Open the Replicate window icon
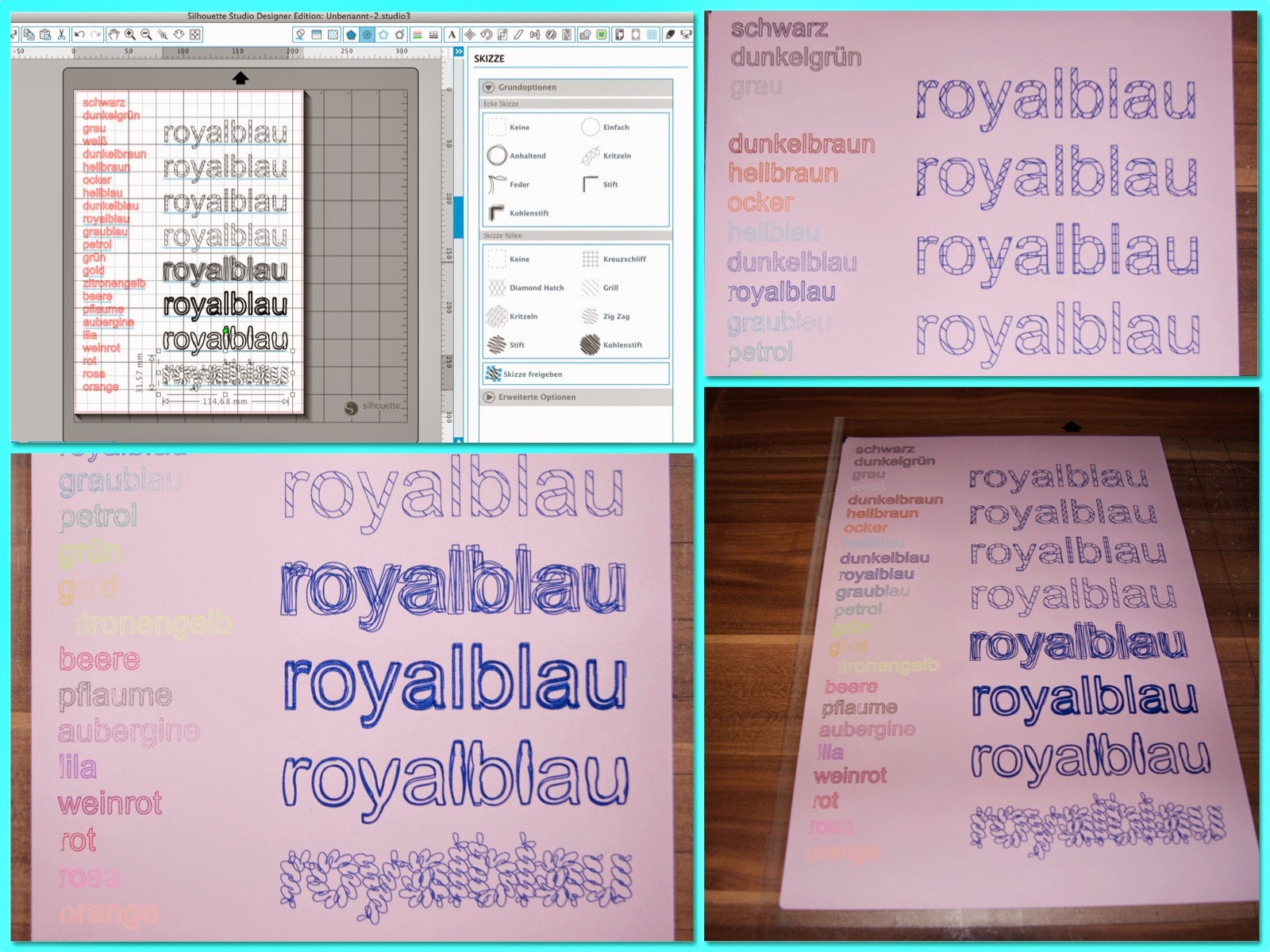The height and width of the screenshot is (952, 1270). 551,34
